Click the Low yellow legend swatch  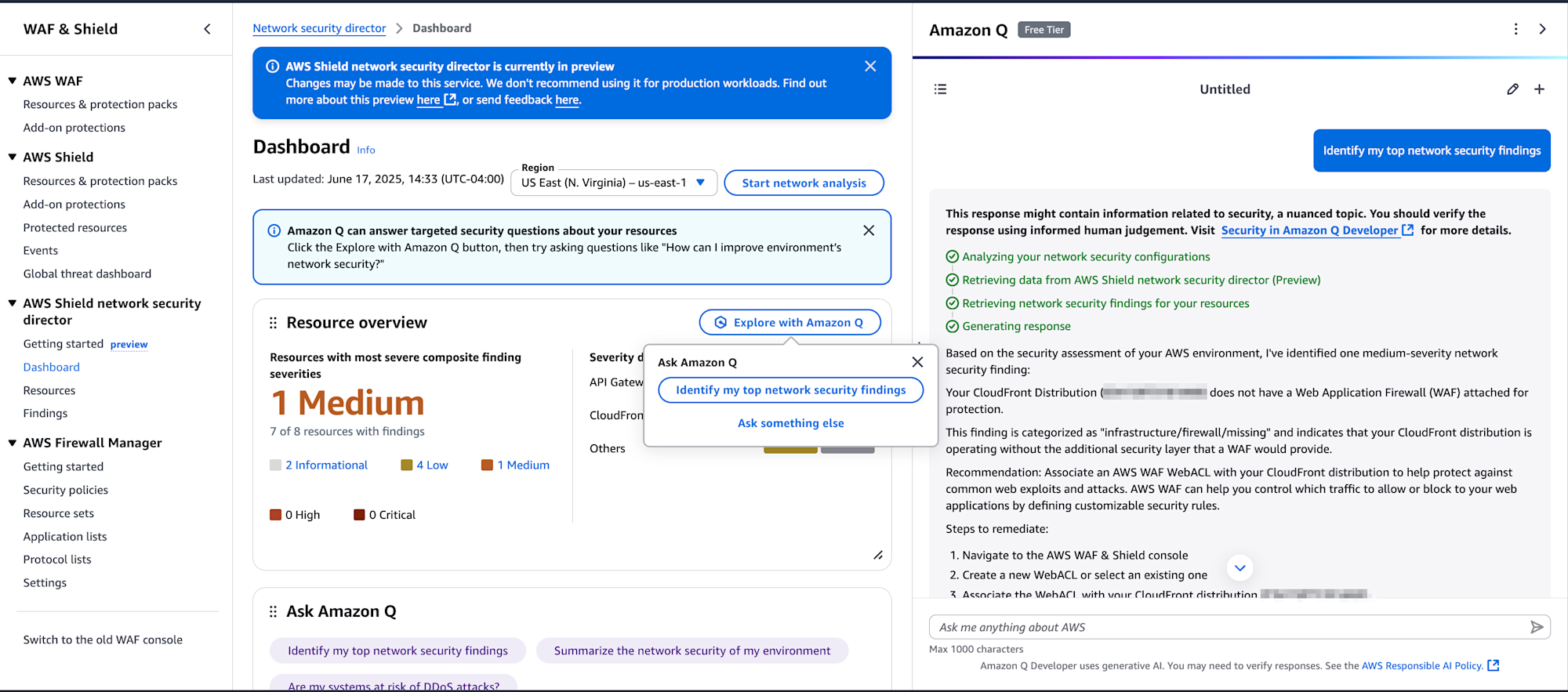406,466
